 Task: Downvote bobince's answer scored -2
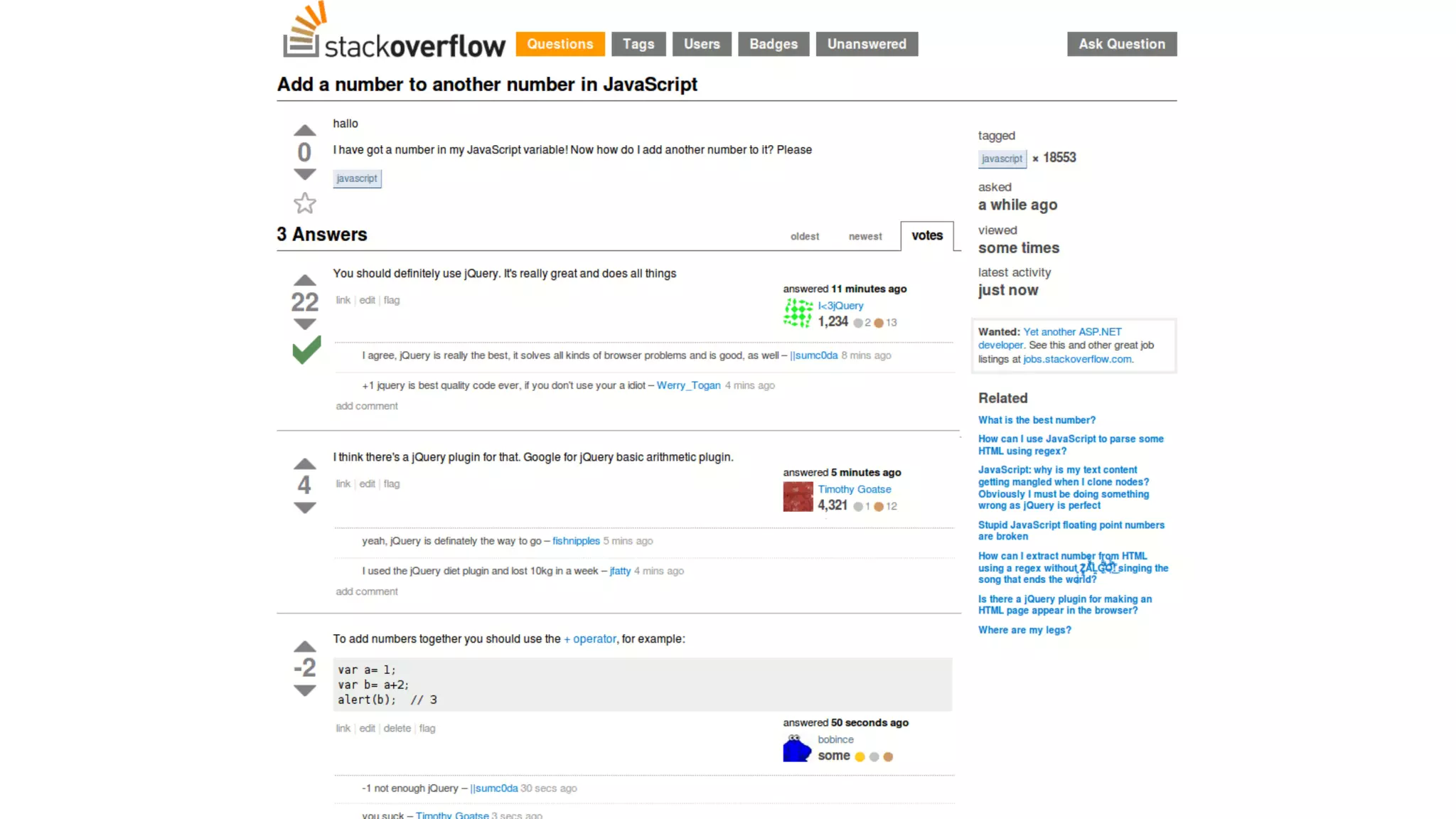304,690
